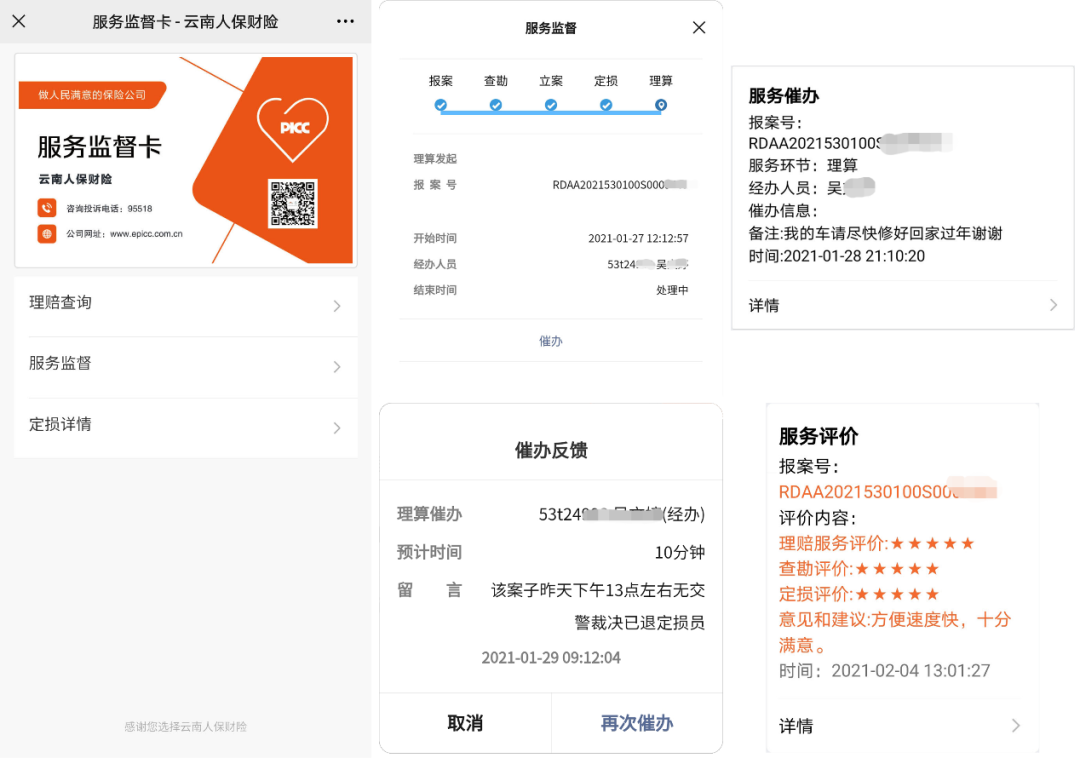Click 取消 in 催办反馈 dialog
1080x758 pixels.
point(466,723)
